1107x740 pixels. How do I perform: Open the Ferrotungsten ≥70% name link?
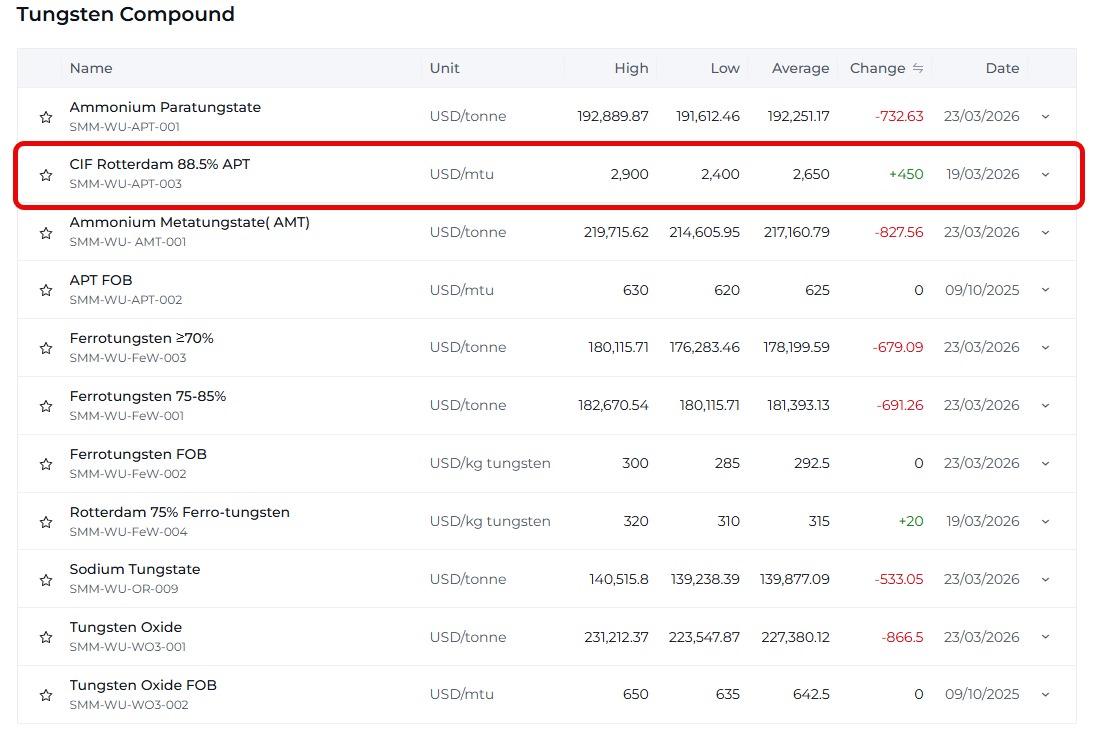[141, 338]
